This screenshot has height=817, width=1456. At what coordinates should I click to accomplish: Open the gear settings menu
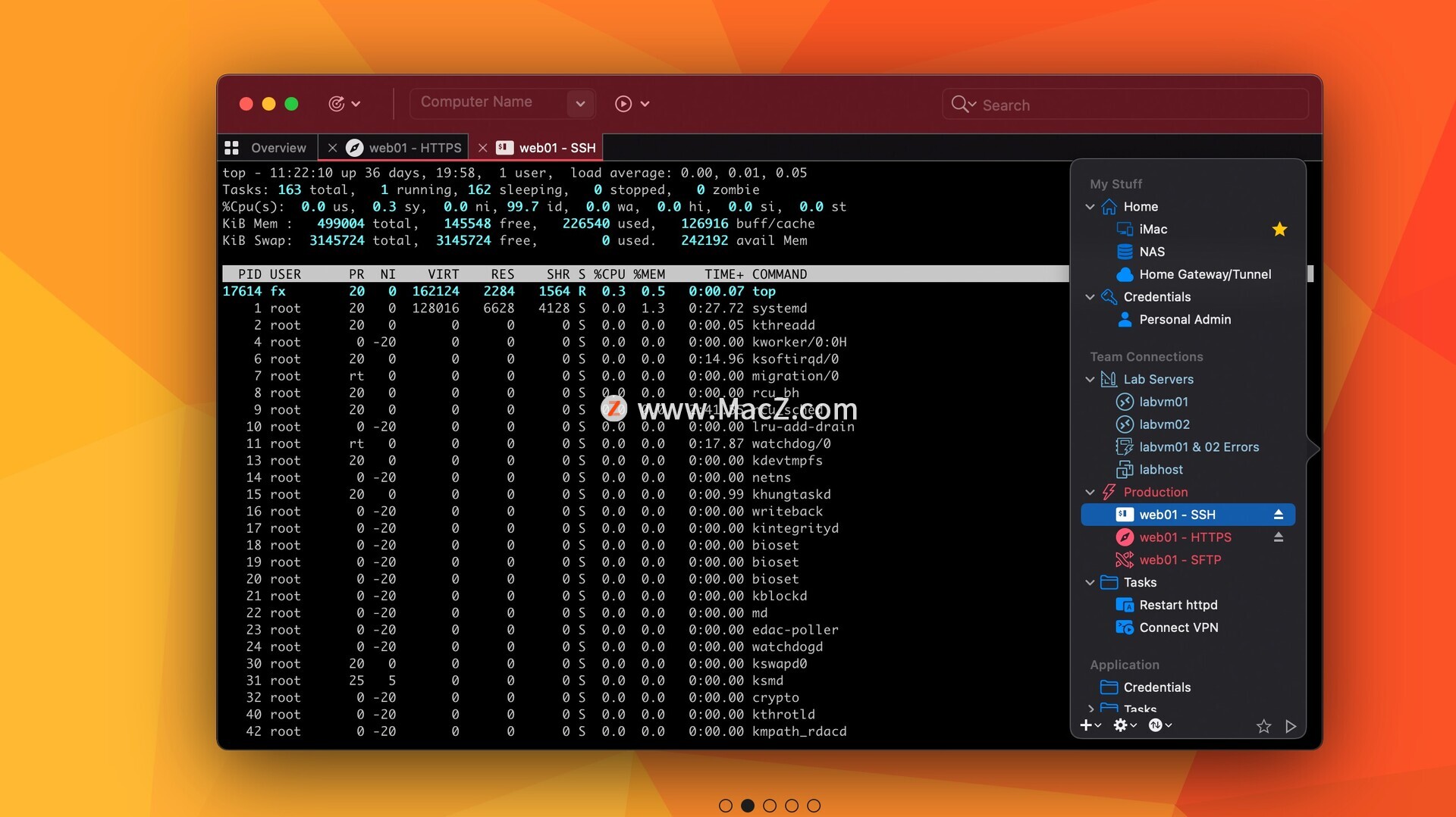[x=1125, y=726]
